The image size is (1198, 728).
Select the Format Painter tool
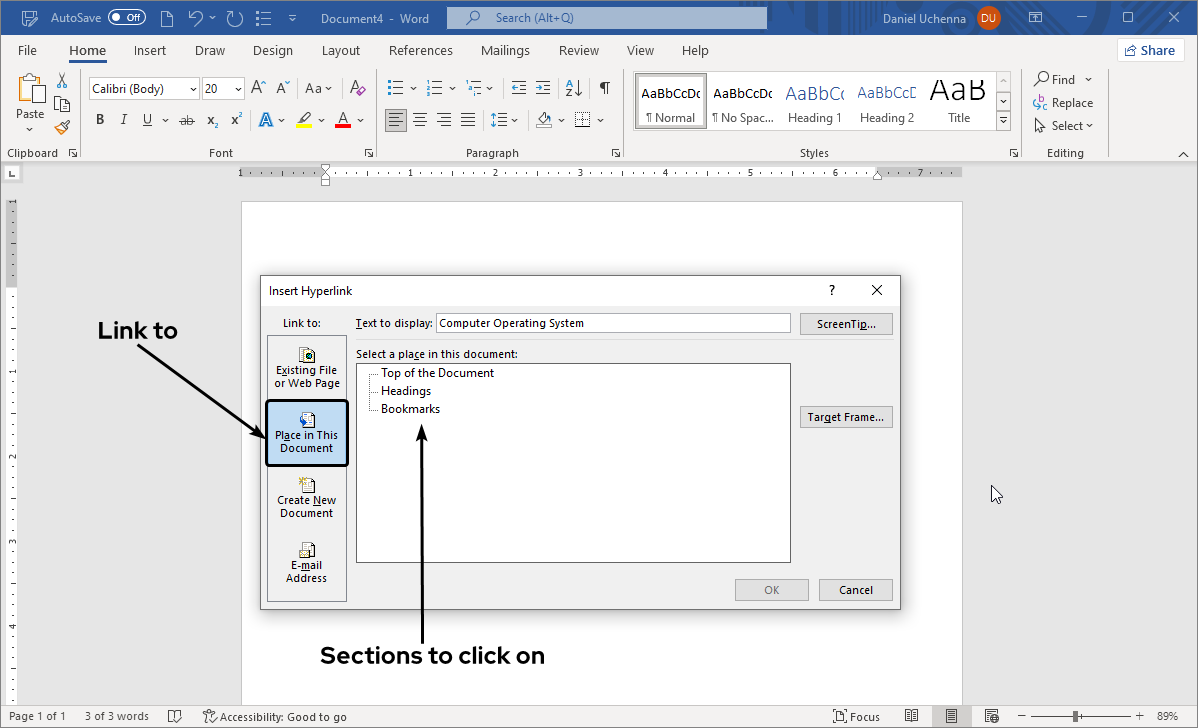[x=60, y=127]
